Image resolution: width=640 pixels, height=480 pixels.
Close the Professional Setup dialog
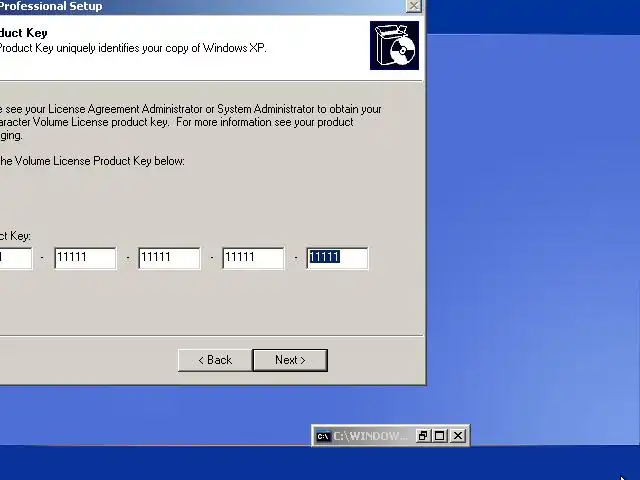click(x=414, y=6)
